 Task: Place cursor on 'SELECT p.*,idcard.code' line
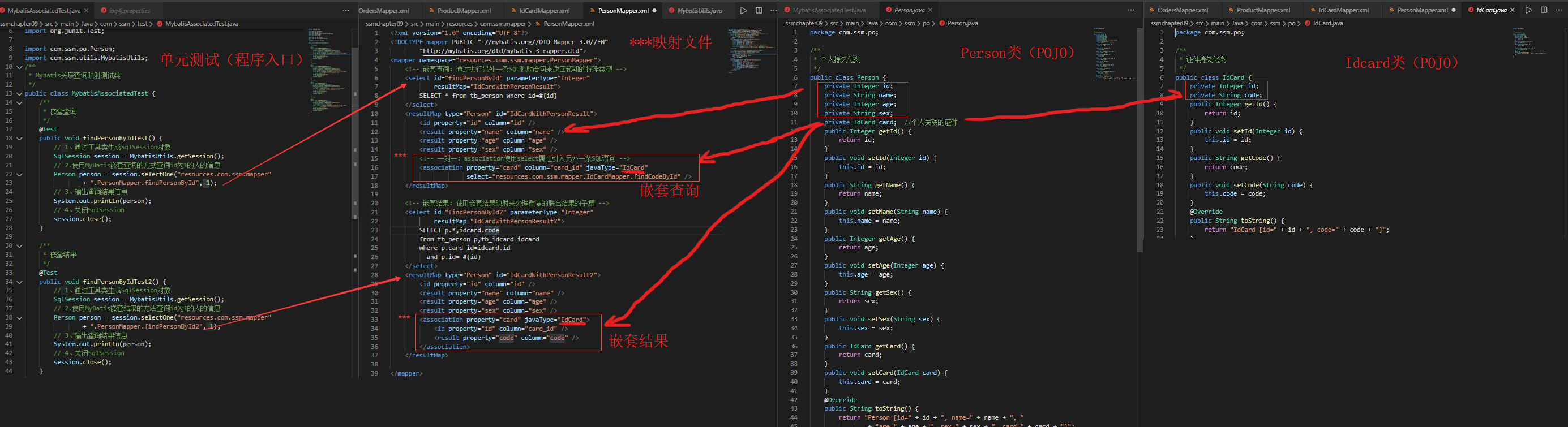pyautogui.click(x=459, y=231)
